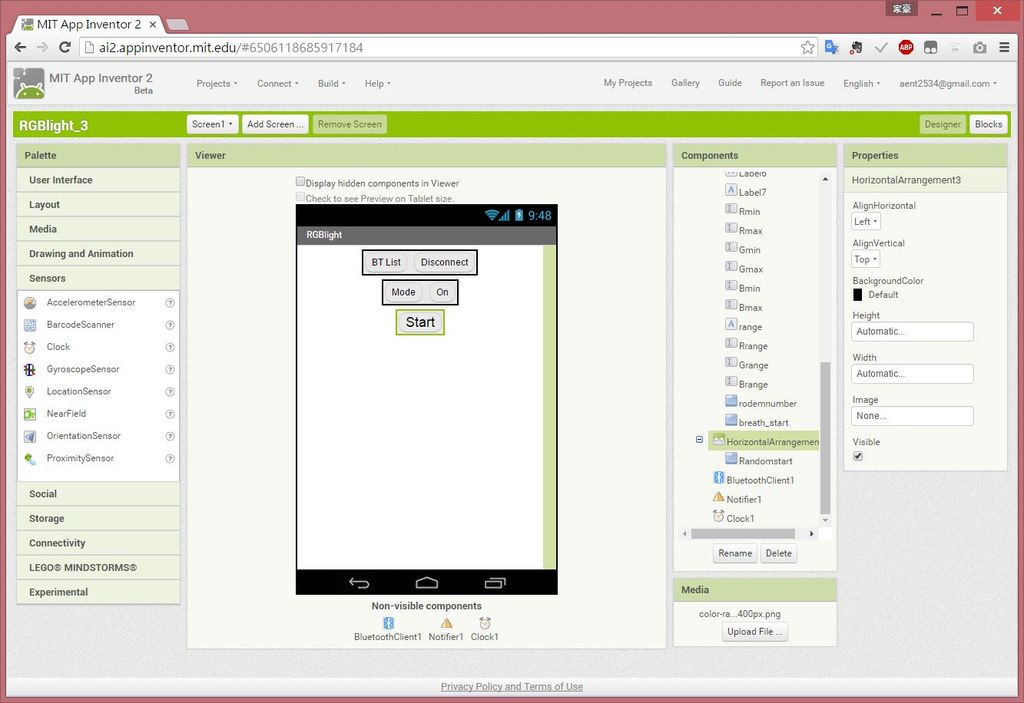Click the Google Translate extension icon
This screenshot has height=703, width=1024.
(831, 47)
